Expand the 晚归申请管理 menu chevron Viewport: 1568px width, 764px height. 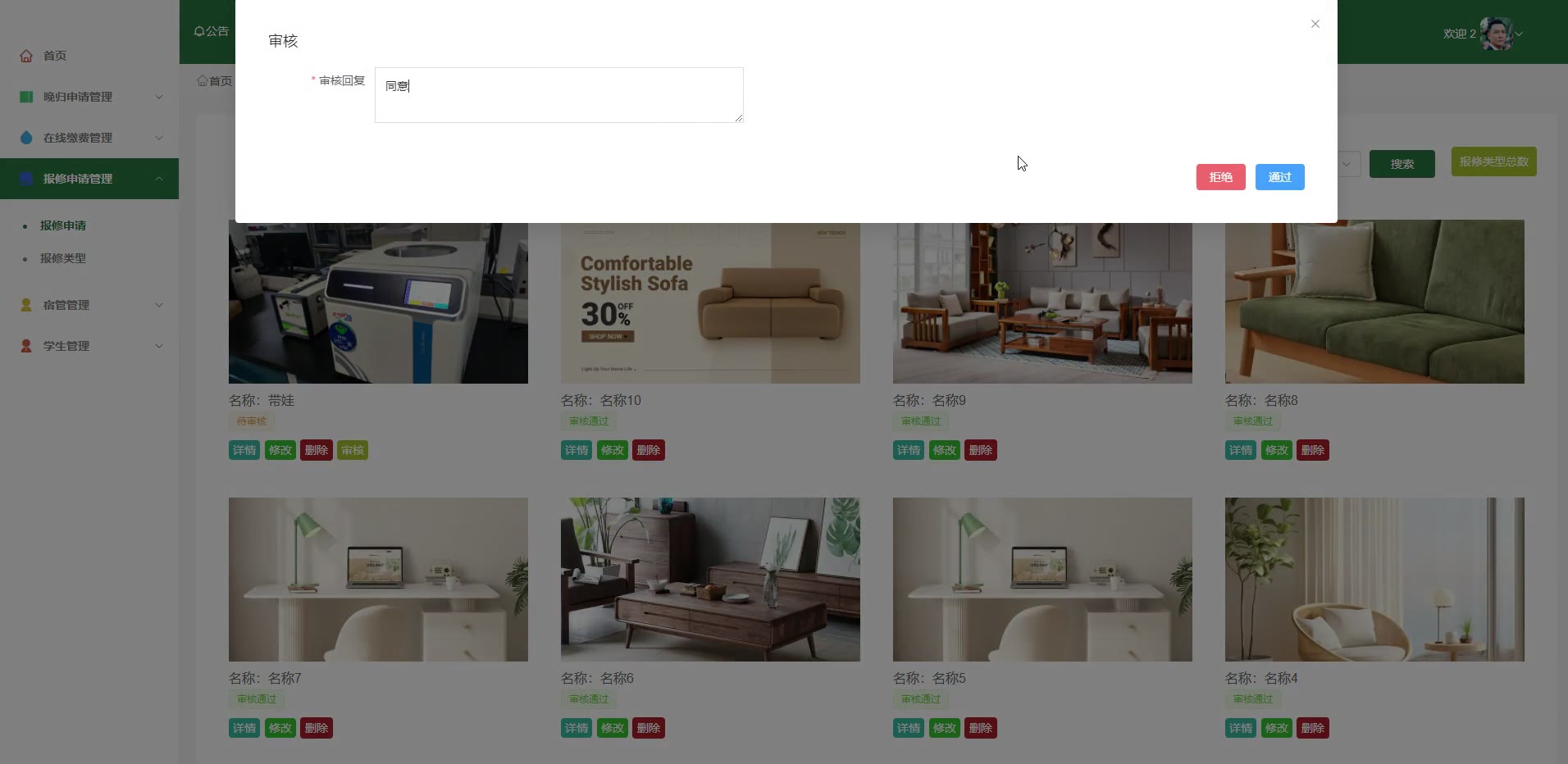[159, 97]
